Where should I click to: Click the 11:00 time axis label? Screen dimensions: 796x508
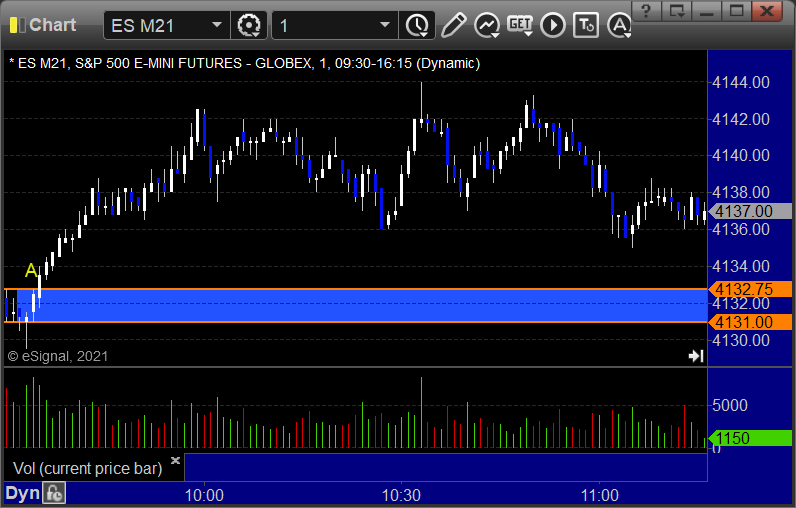pos(600,495)
